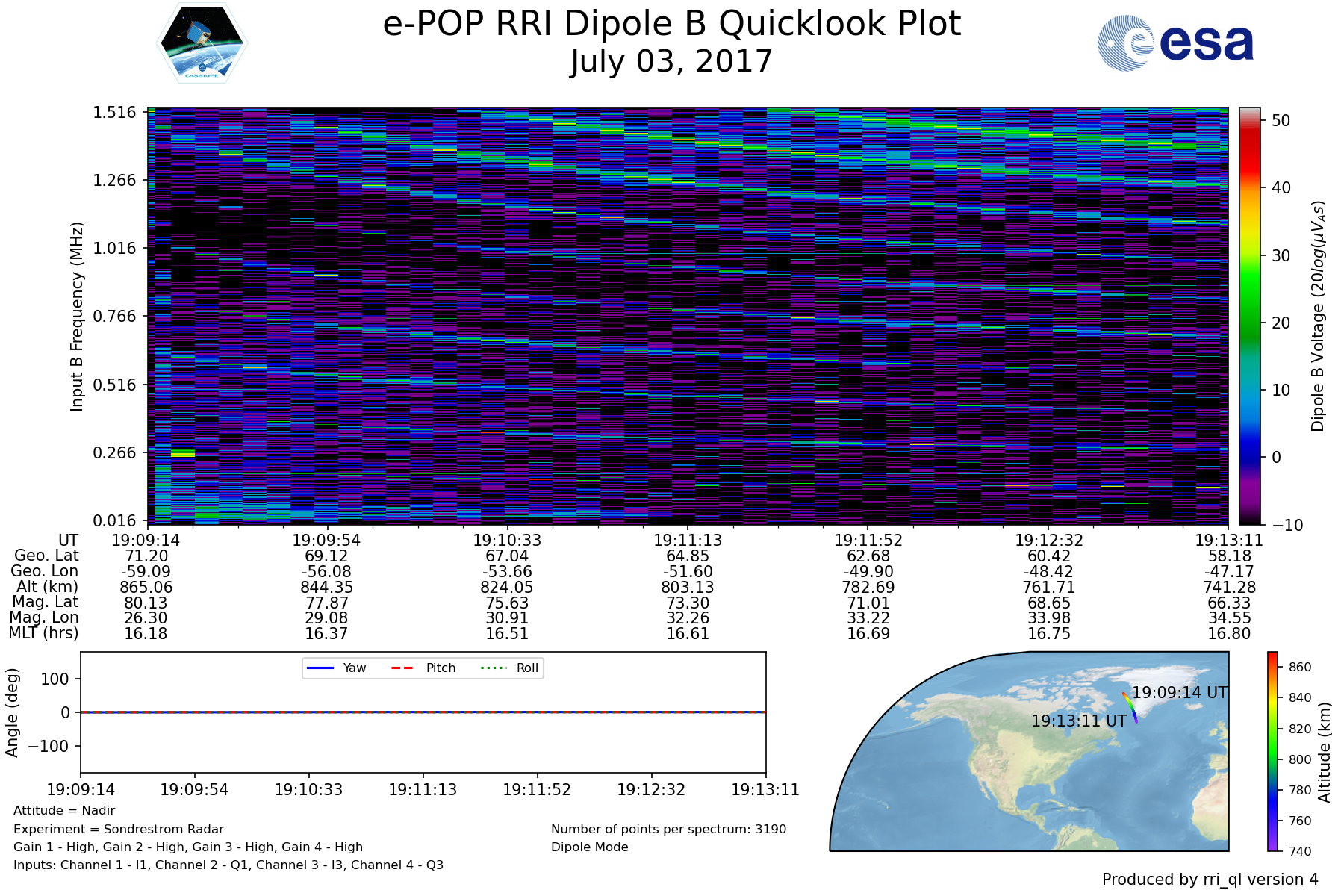Image resolution: width=1344 pixels, height=896 pixels.
Task: Click the 19:10:33 tick on the attitude plot
Action: click(308, 789)
